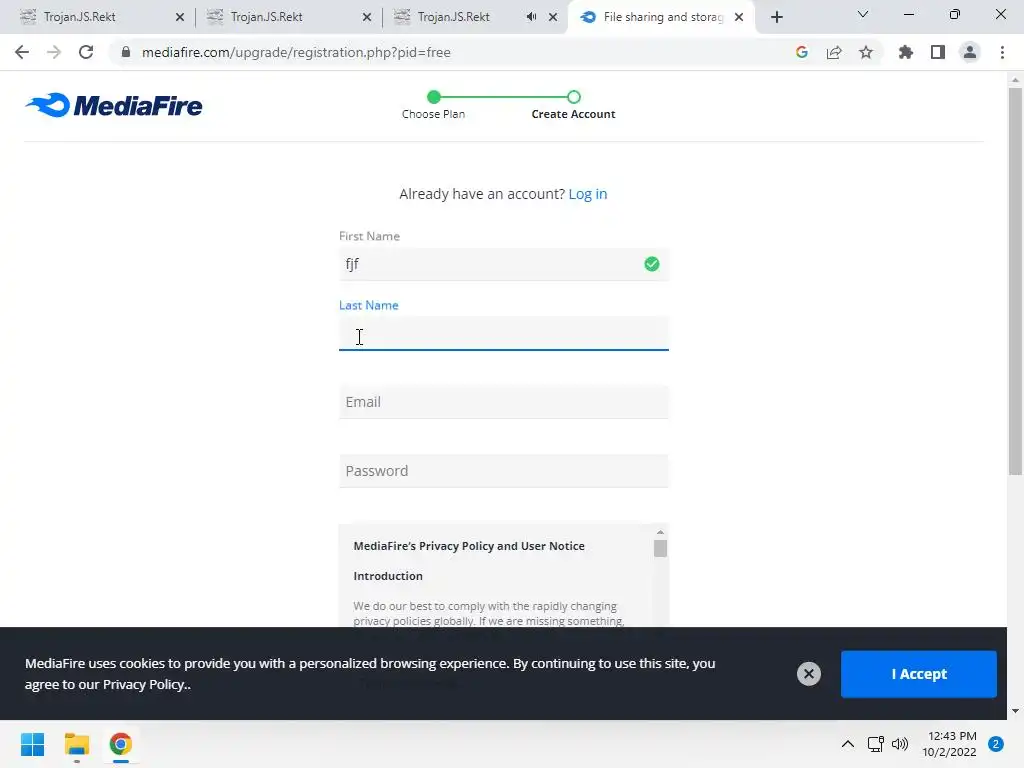Click the Chrome taskbar icon

click(121, 744)
